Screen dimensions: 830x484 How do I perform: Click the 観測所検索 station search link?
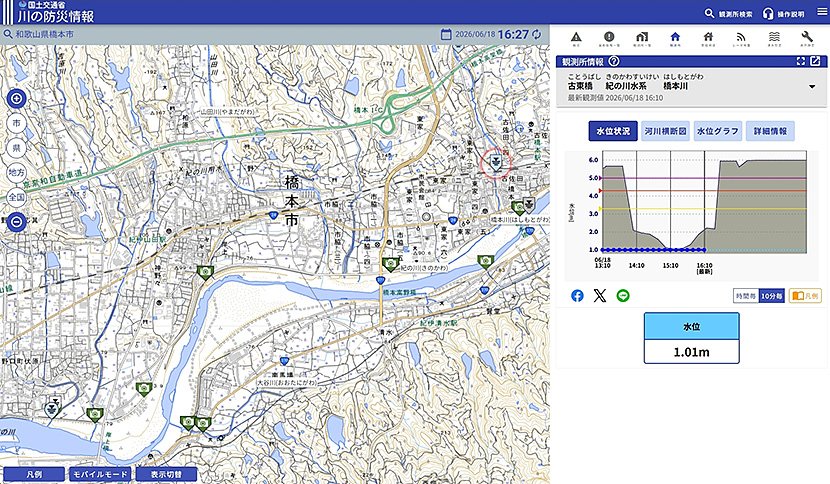coord(728,14)
